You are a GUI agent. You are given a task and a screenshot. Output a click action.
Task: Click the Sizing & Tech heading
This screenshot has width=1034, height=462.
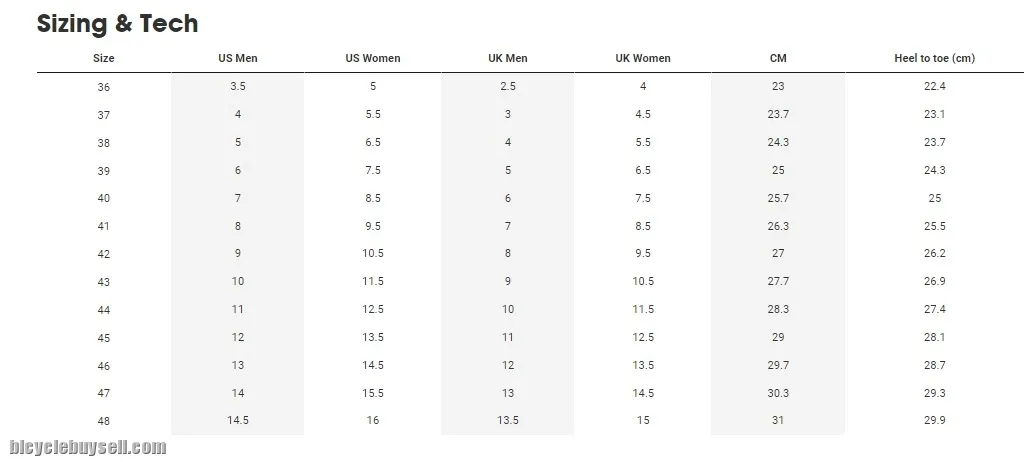tap(117, 24)
